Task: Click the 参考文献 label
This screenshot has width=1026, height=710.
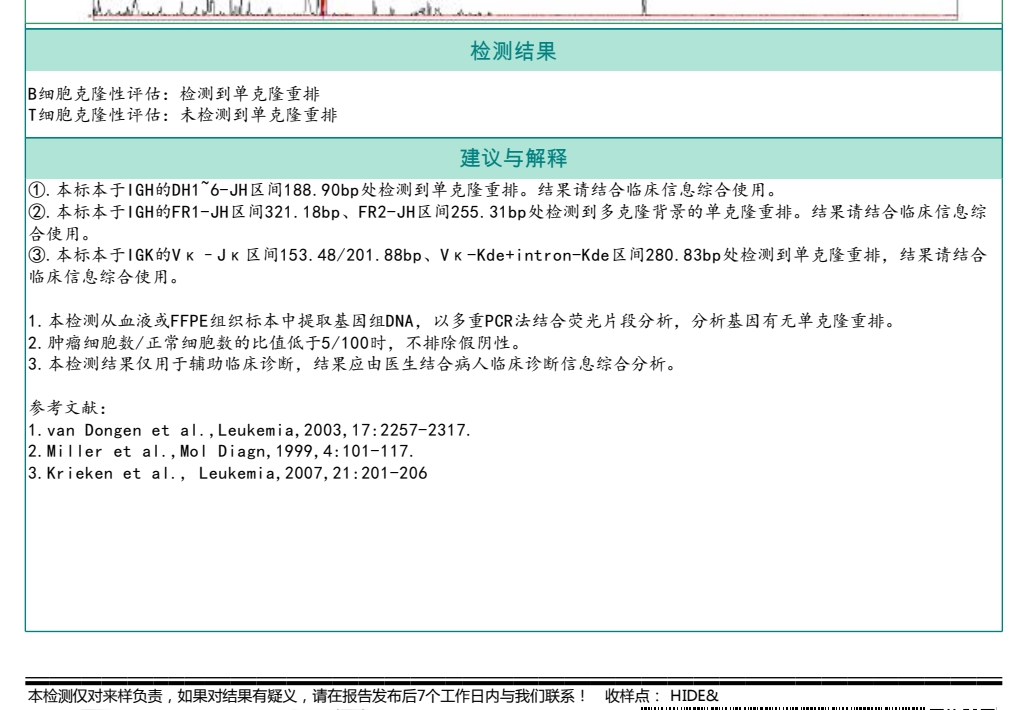Action: (67, 408)
